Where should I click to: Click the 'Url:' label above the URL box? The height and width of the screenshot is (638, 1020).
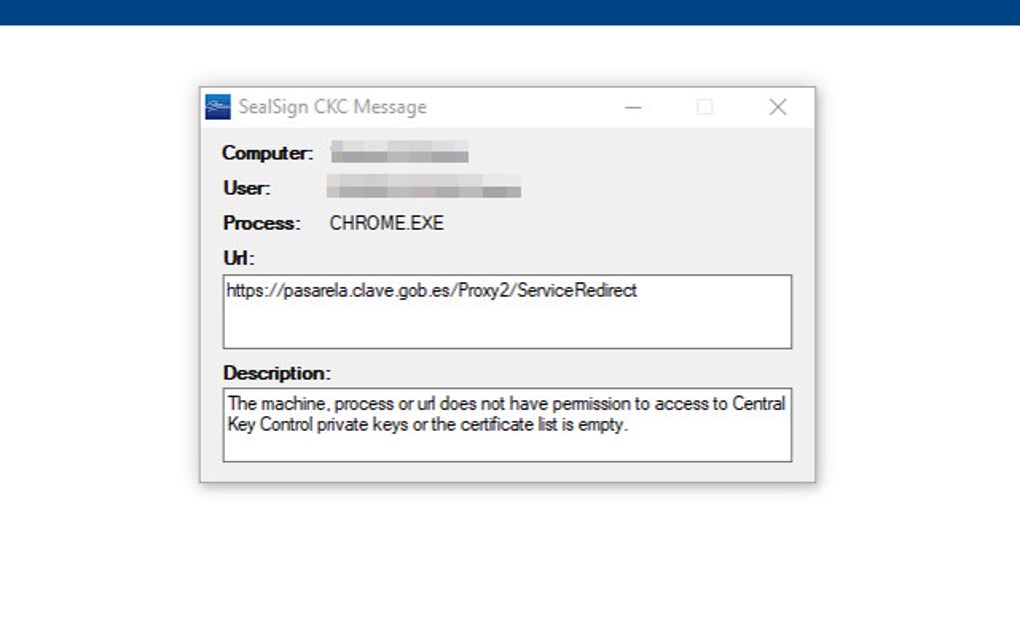[237, 257]
